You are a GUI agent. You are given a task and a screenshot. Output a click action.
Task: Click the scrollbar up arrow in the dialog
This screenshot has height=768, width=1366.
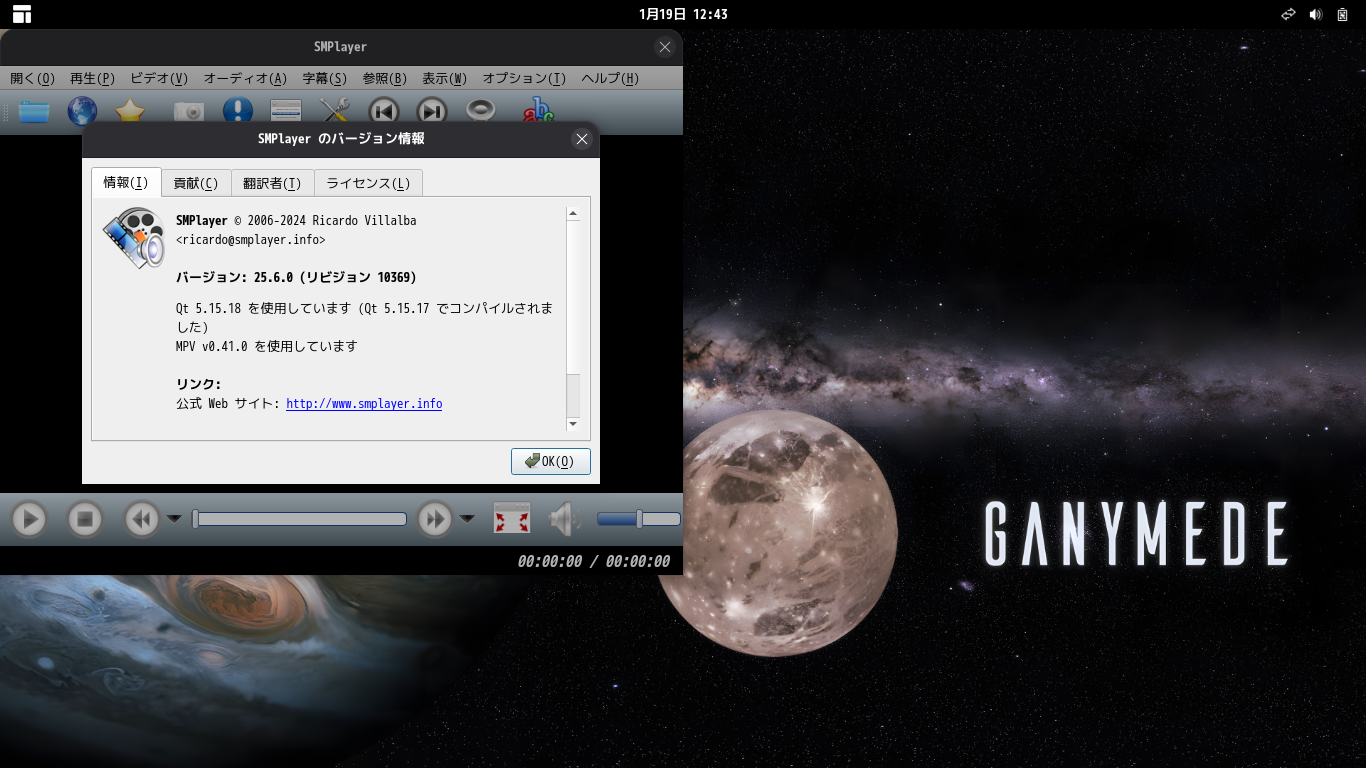573,213
